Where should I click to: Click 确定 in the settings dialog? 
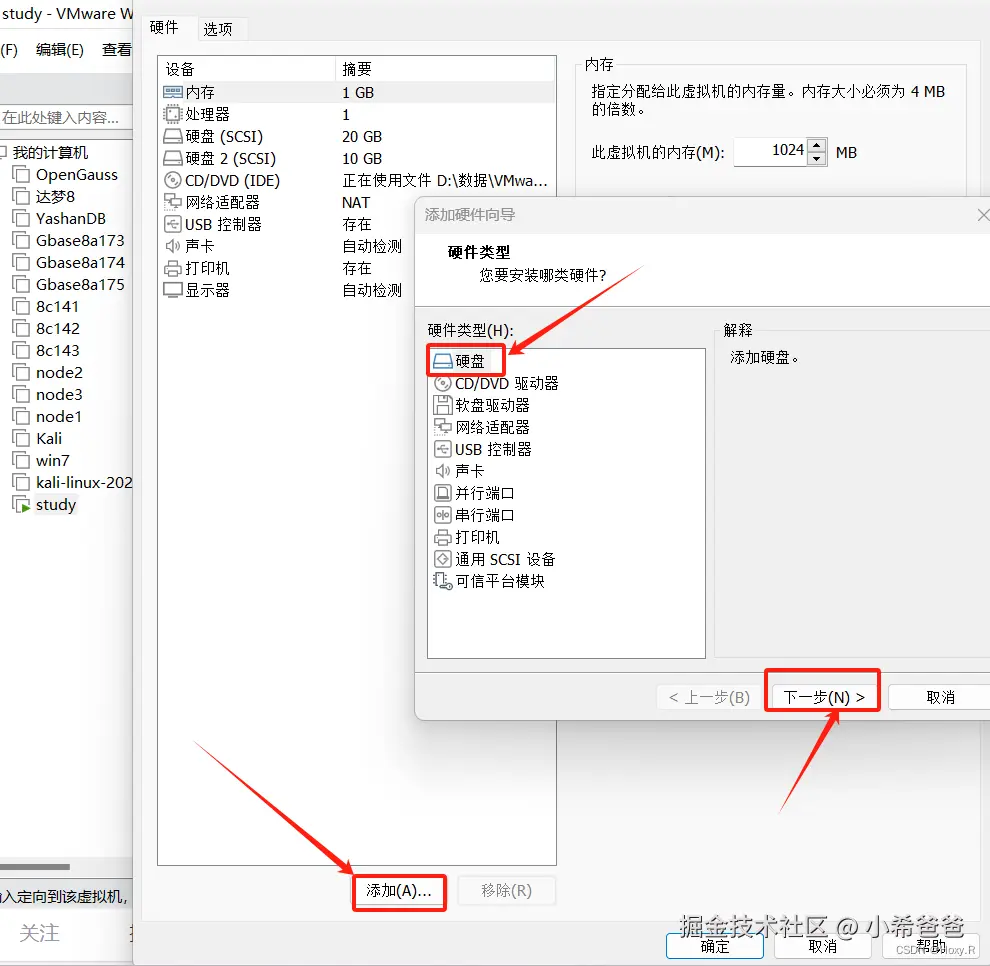point(715,946)
